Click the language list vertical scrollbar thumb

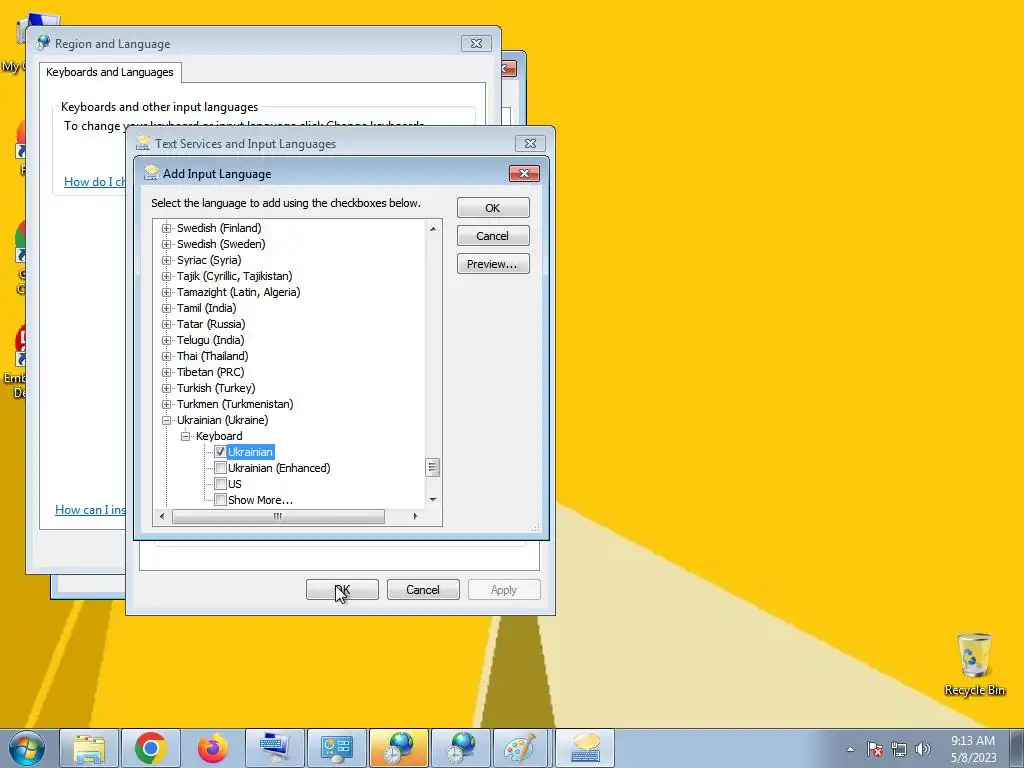point(432,467)
